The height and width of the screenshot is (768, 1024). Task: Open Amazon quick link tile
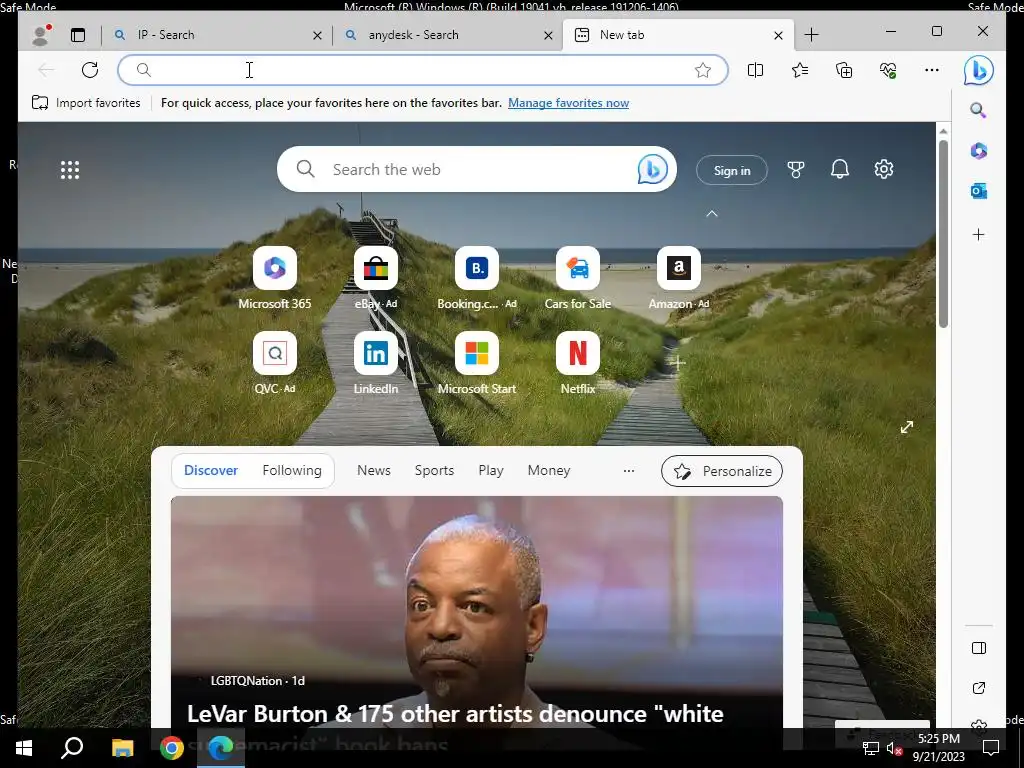coord(679,268)
